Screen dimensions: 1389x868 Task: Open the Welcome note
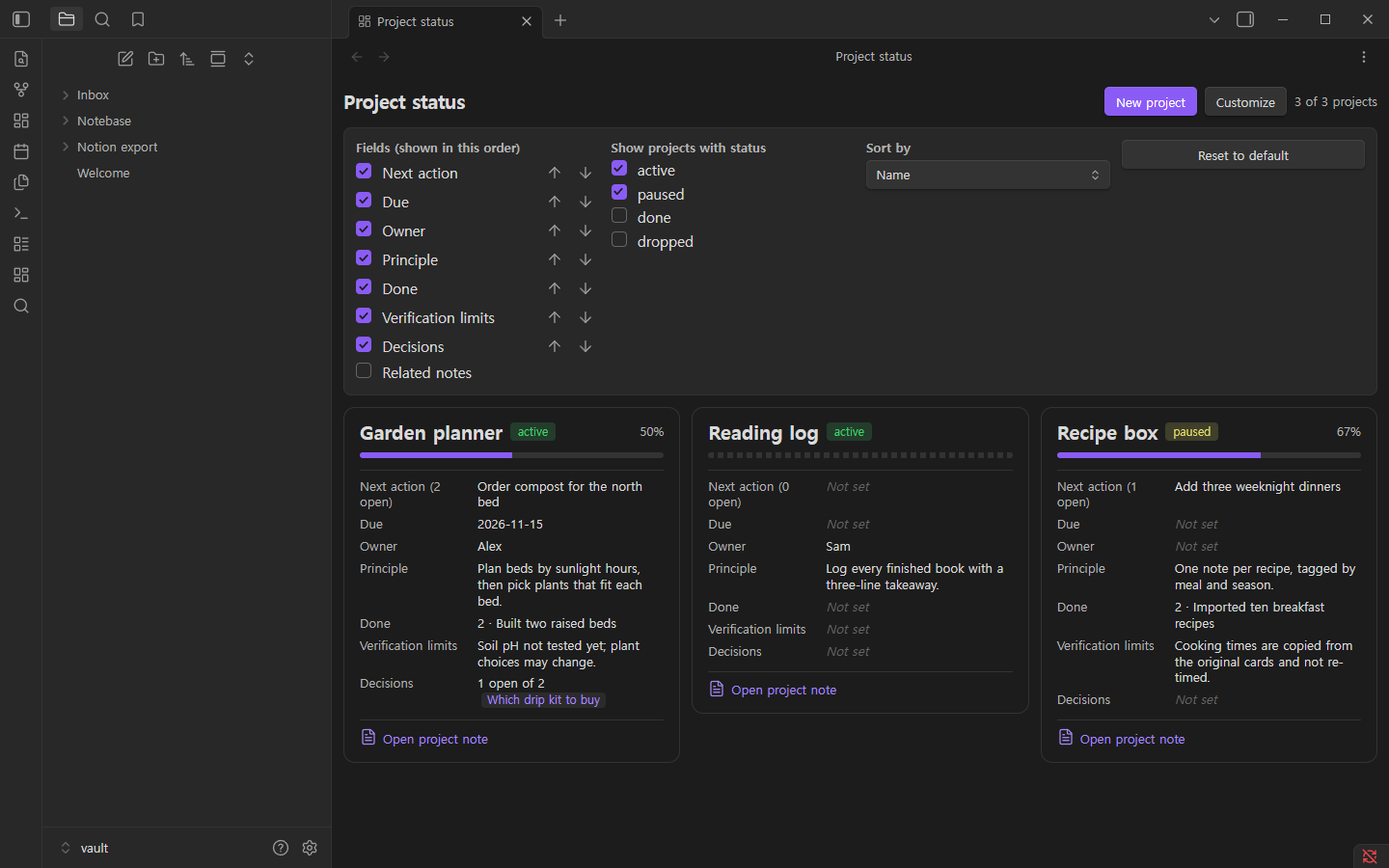click(x=103, y=173)
